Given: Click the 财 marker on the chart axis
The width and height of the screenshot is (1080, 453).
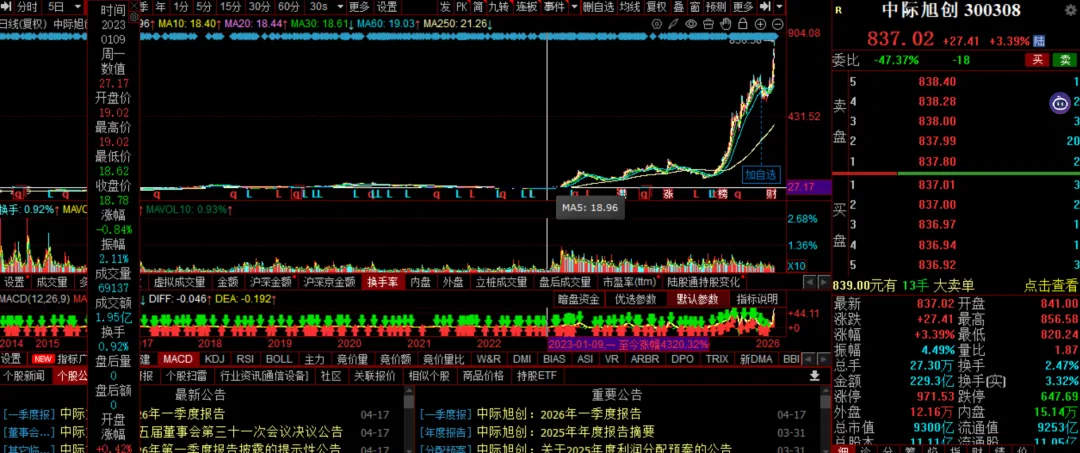Looking at the screenshot, I should coord(772,194).
